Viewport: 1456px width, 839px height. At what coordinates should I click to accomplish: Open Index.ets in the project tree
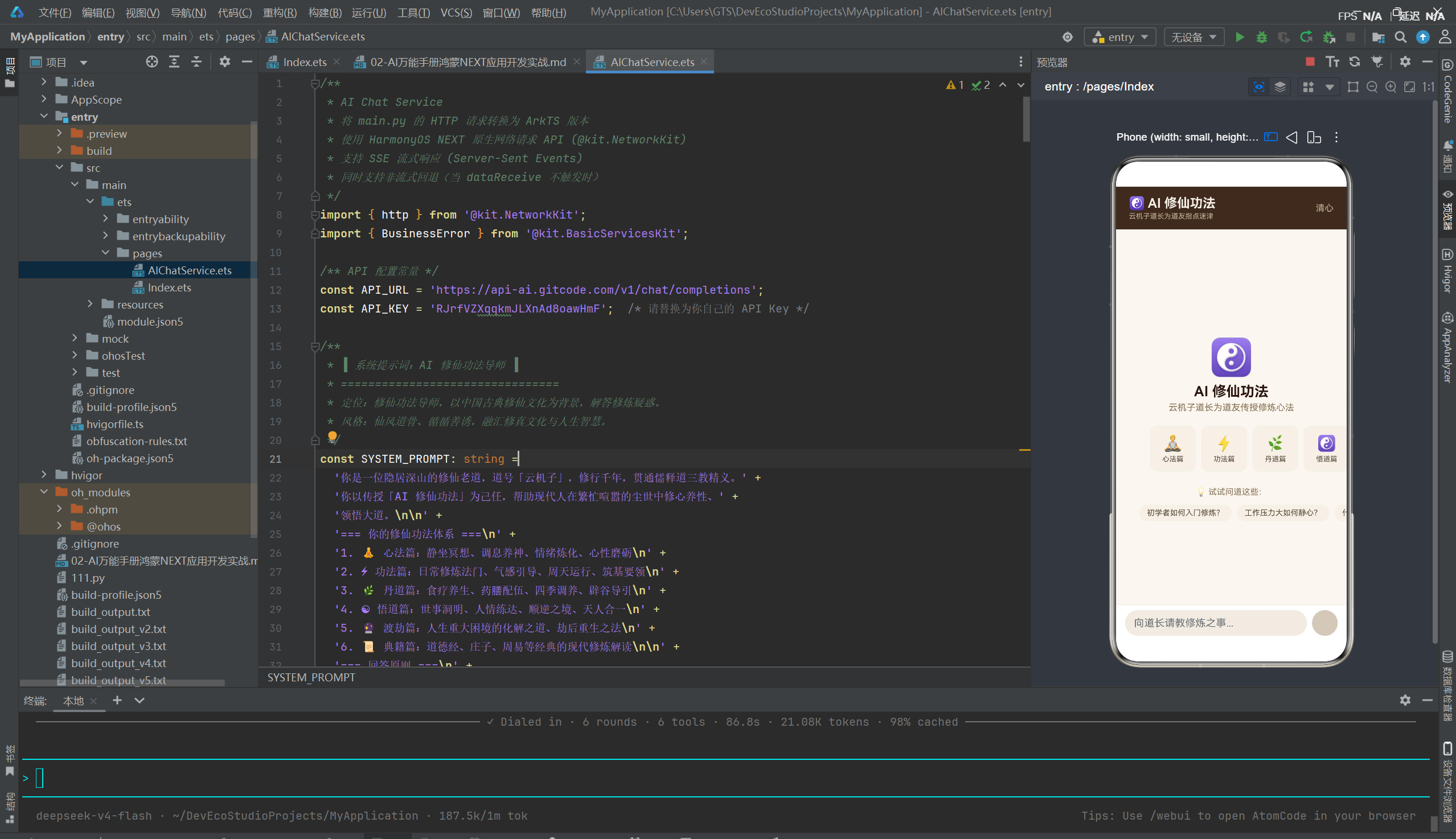coord(169,287)
